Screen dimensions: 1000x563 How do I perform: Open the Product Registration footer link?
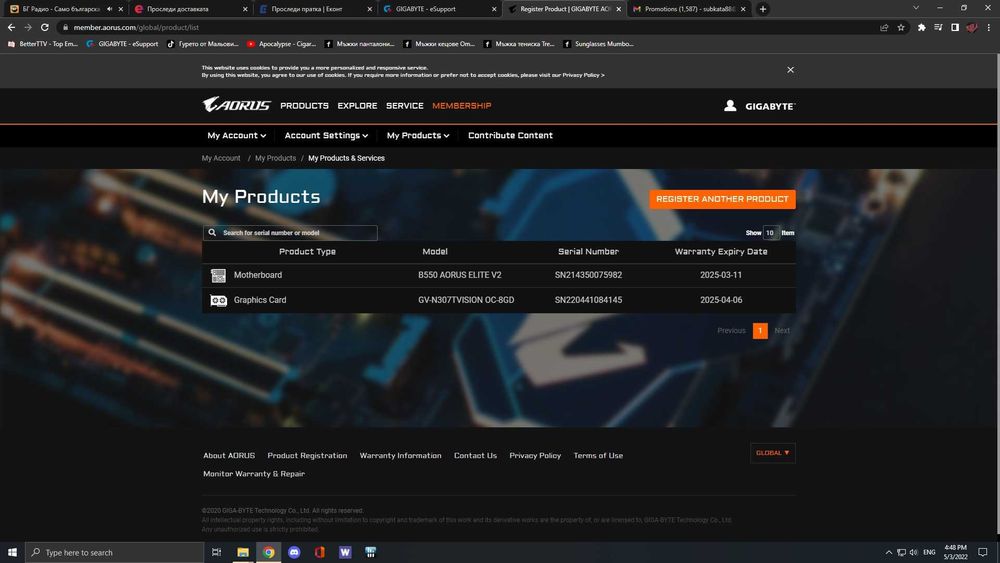307,455
